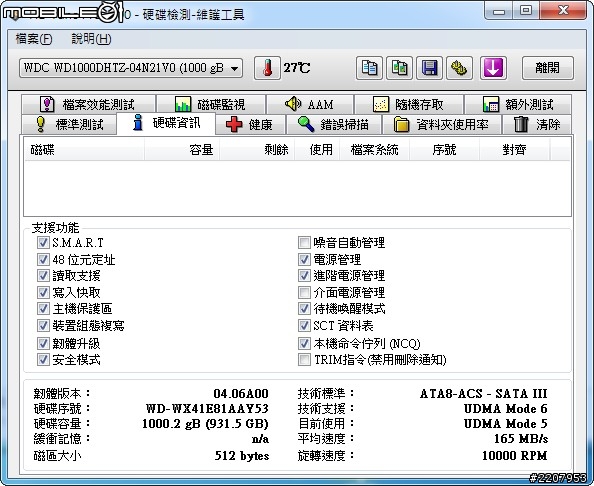
Task: Click the average speed value 165 MB/s
Action: tap(521, 439)
